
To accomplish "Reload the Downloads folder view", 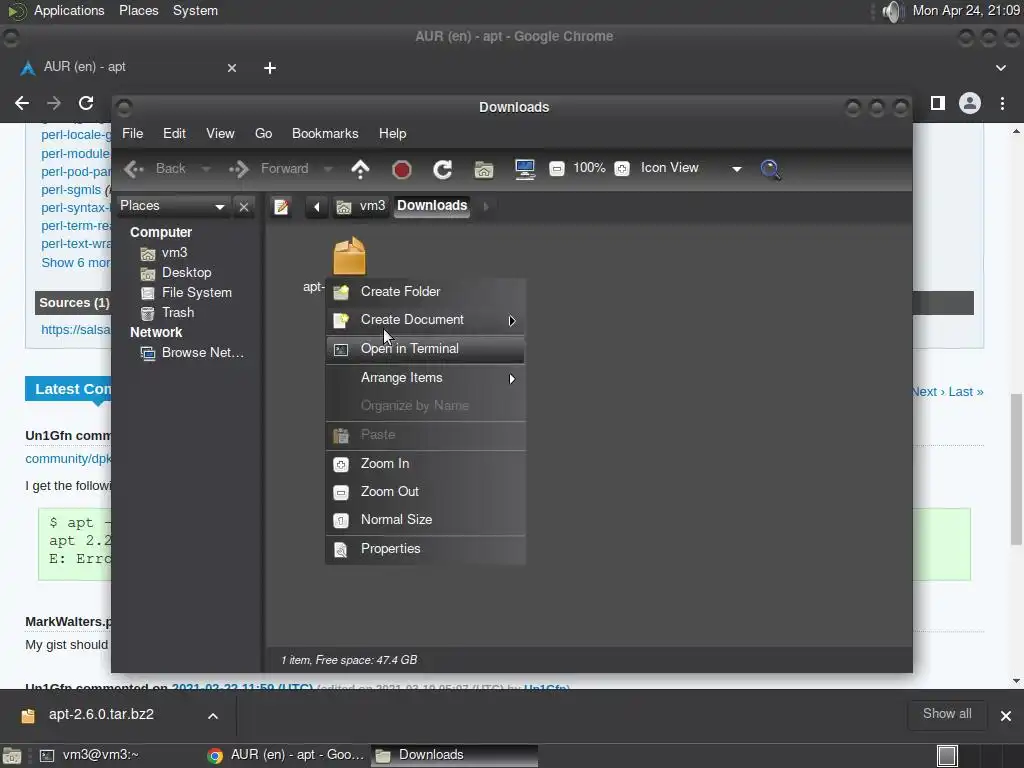I will 443,170.
